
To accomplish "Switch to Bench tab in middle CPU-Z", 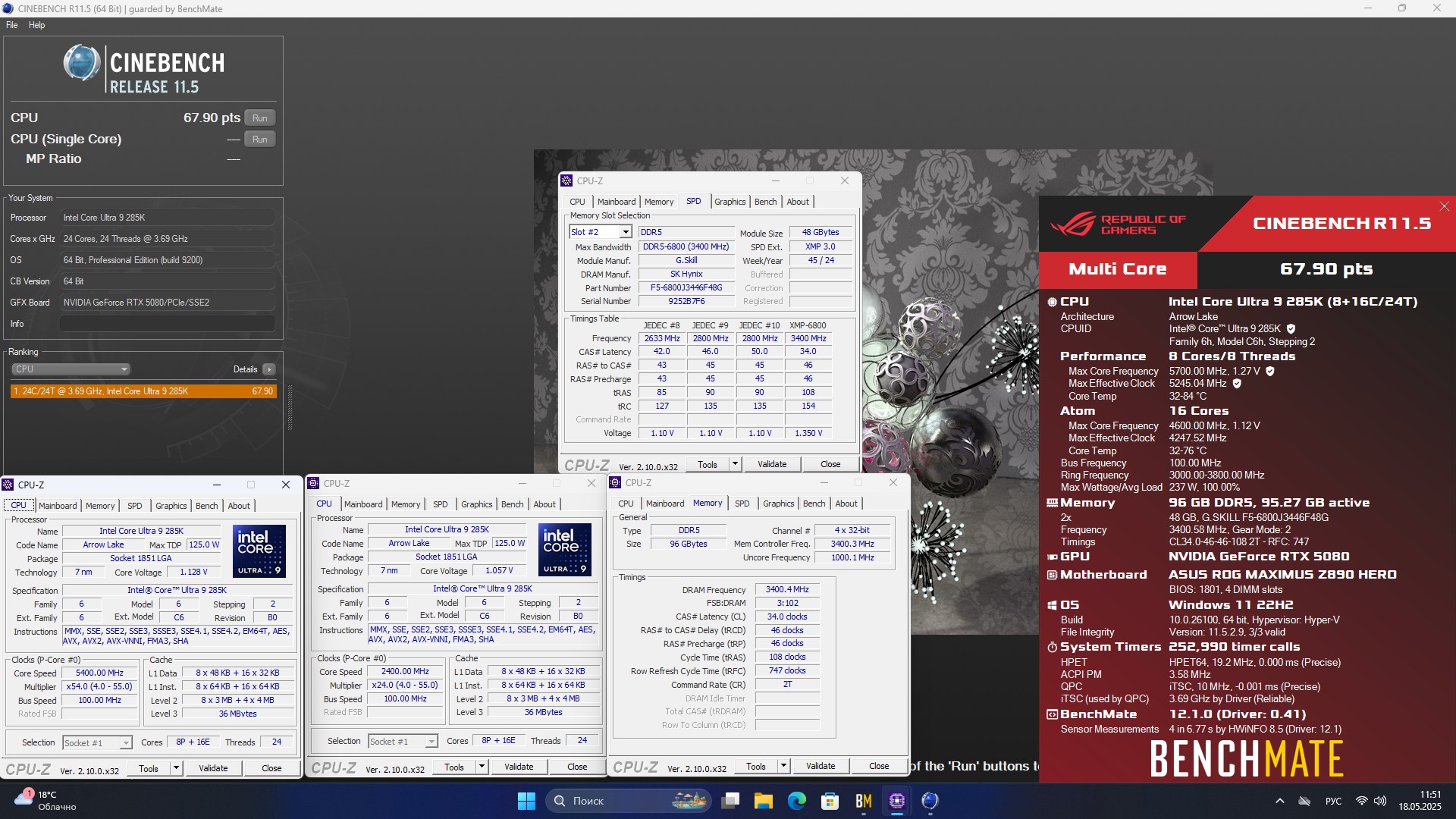I will 512,504.
